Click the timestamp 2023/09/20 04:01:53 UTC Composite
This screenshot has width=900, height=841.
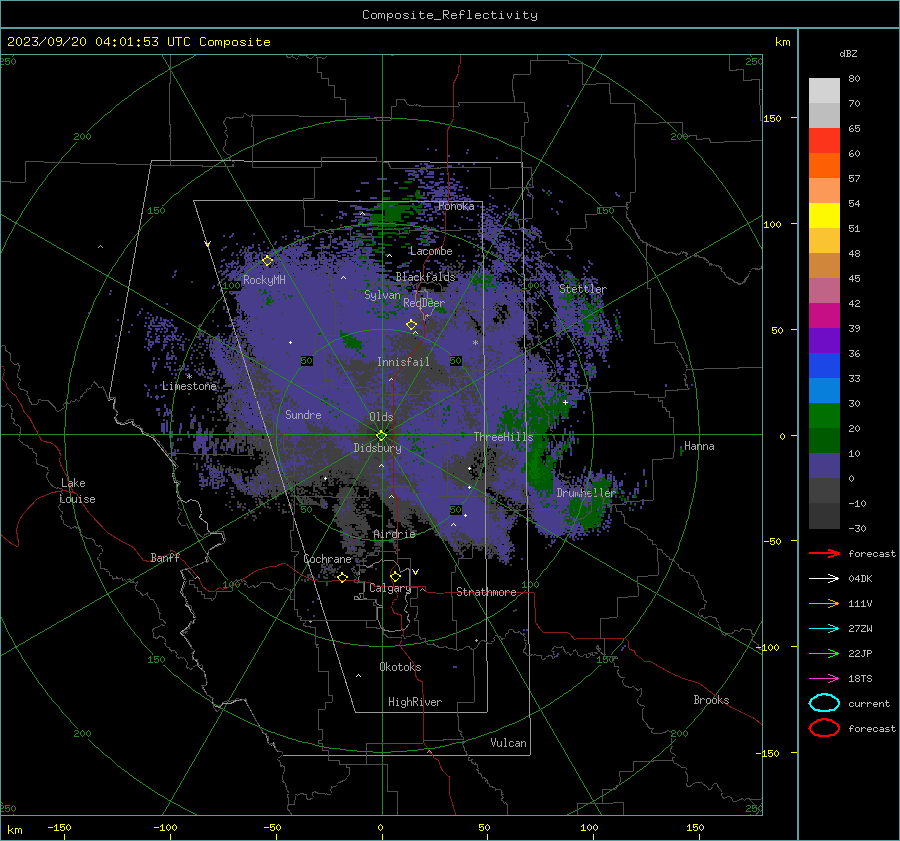tap(138, 42)
